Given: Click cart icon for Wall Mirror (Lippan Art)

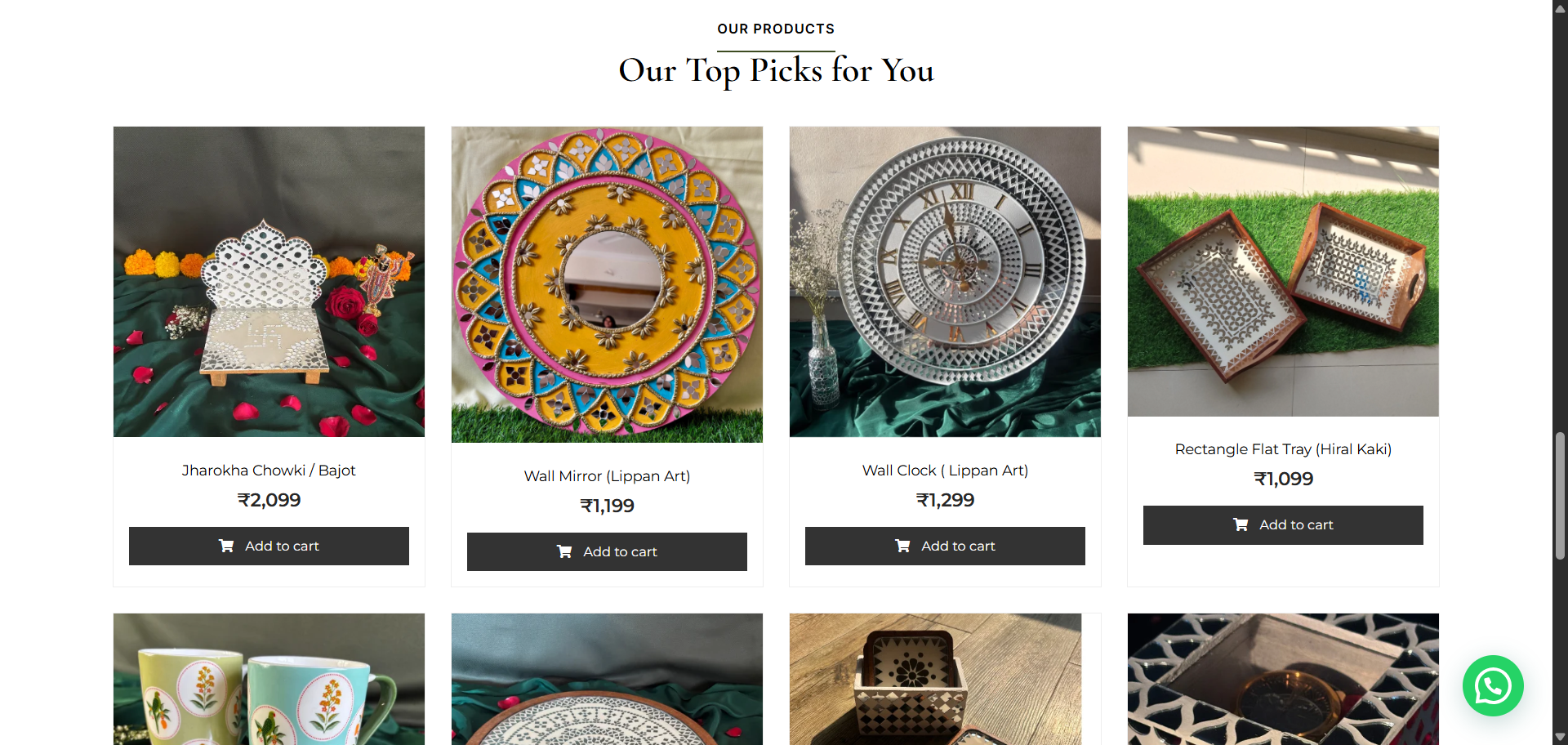Looking at the screenshot, I should [564, 551].
